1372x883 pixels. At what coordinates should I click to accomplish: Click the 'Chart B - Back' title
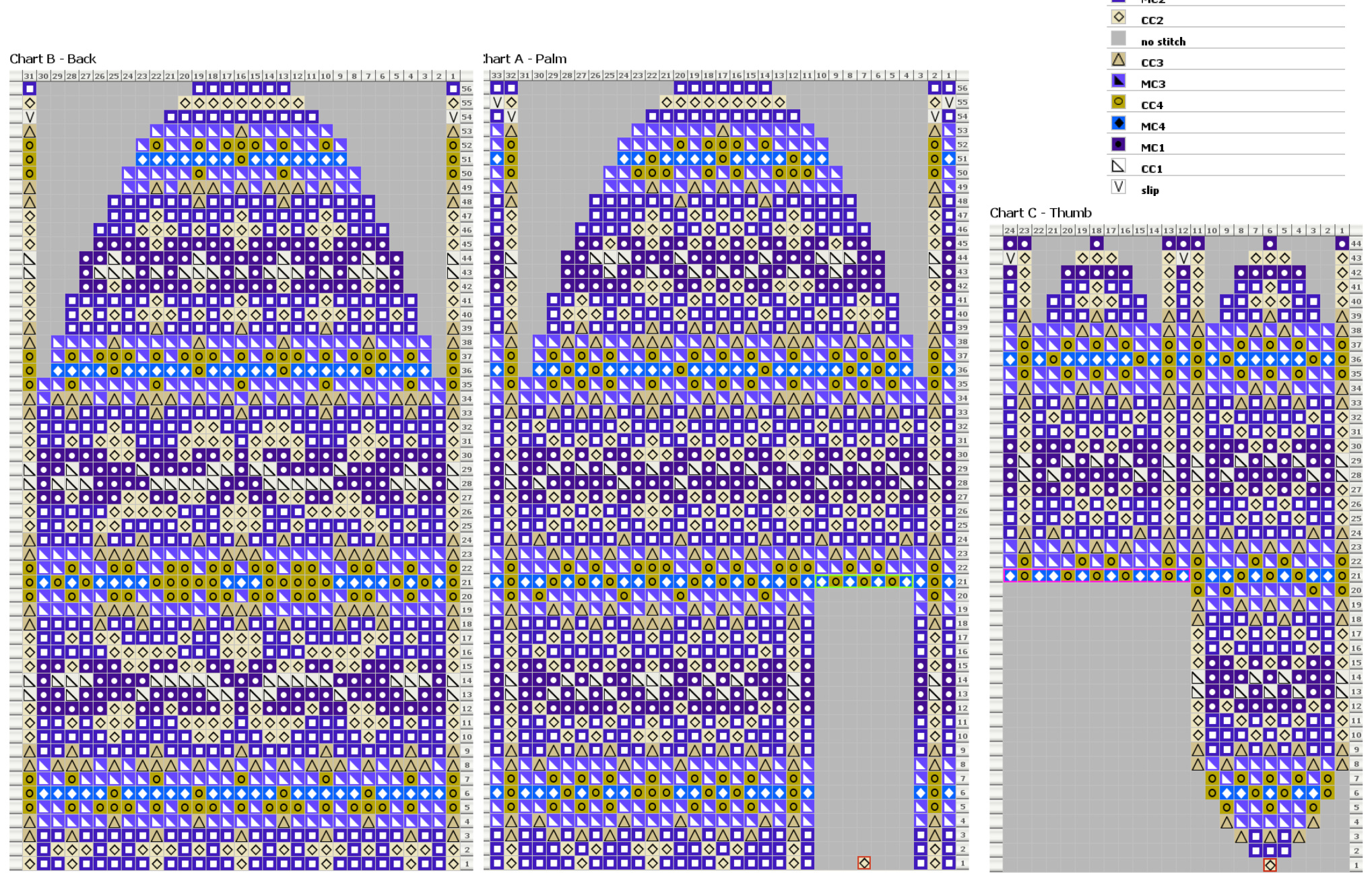pos(53,59)
